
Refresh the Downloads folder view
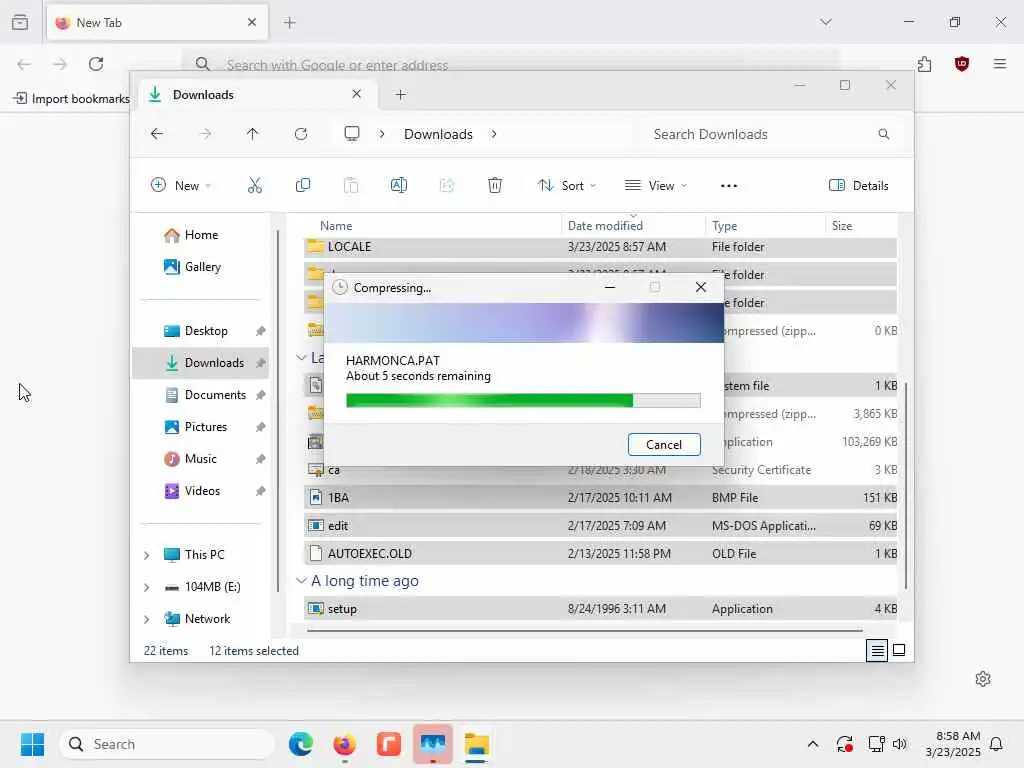coord(301,134)
